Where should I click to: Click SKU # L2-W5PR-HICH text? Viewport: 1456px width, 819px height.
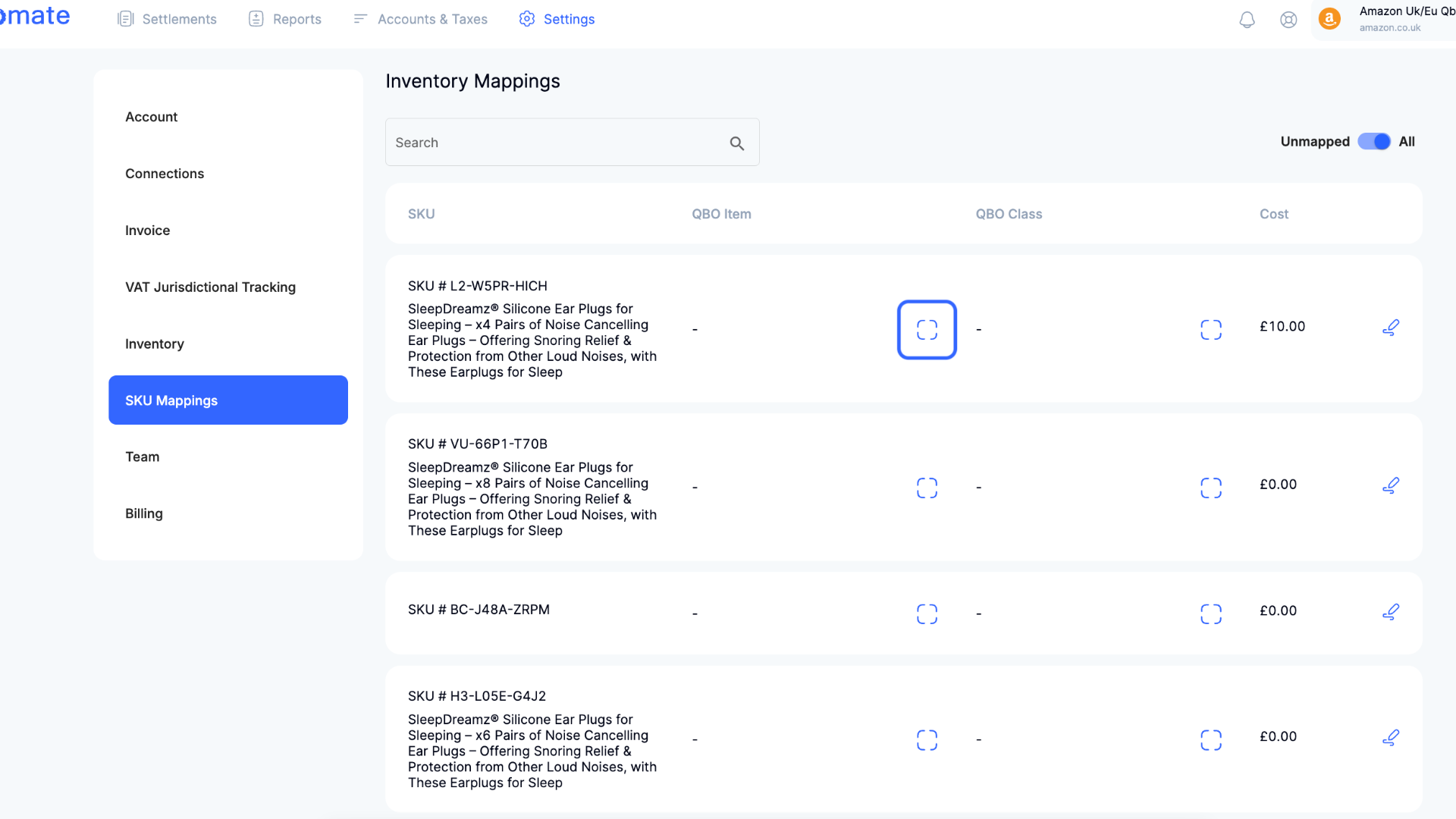click(478, 286)
